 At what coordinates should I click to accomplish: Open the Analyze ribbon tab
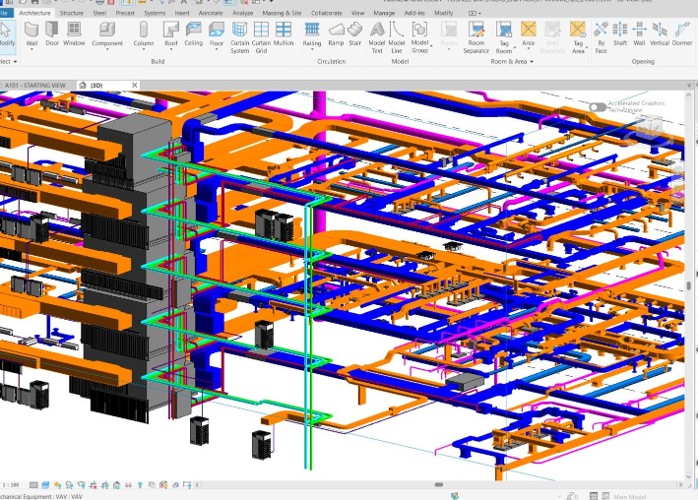243,13
